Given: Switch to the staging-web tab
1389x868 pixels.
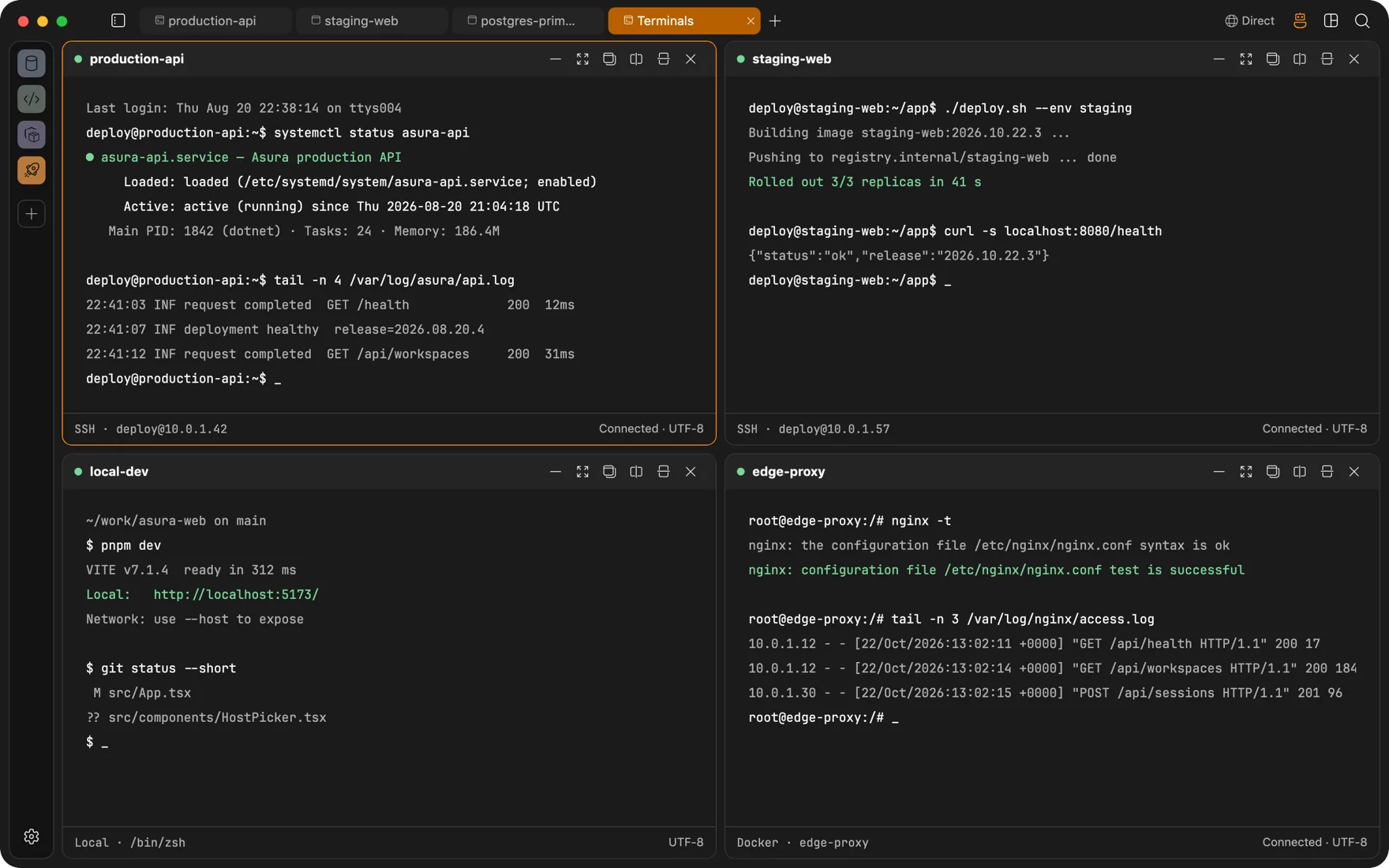Looking at the screenshot, I should click(x=372, y=21).
